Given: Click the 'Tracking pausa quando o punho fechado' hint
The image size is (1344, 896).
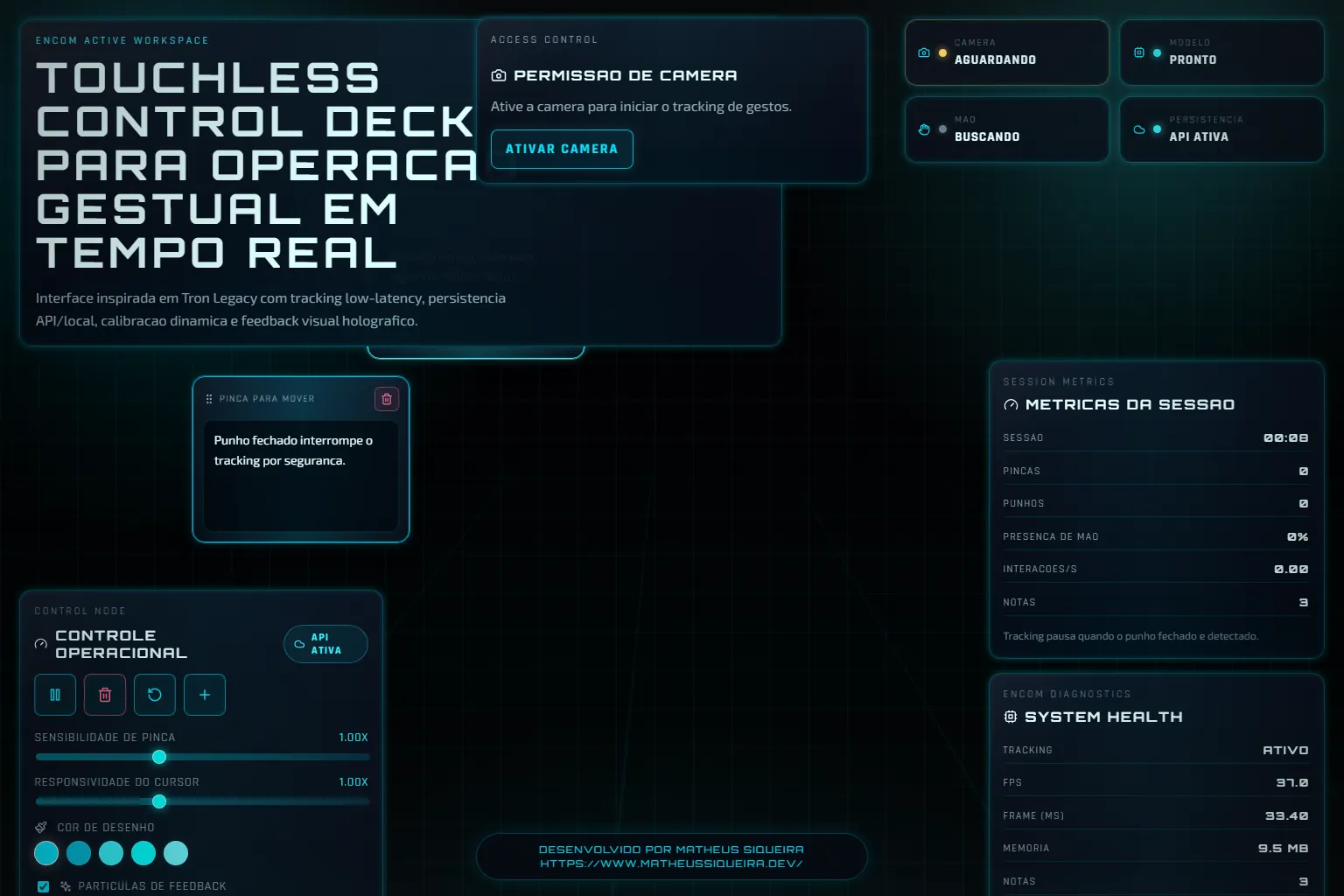Looking at the screenshot, I should coord(1130,636).
